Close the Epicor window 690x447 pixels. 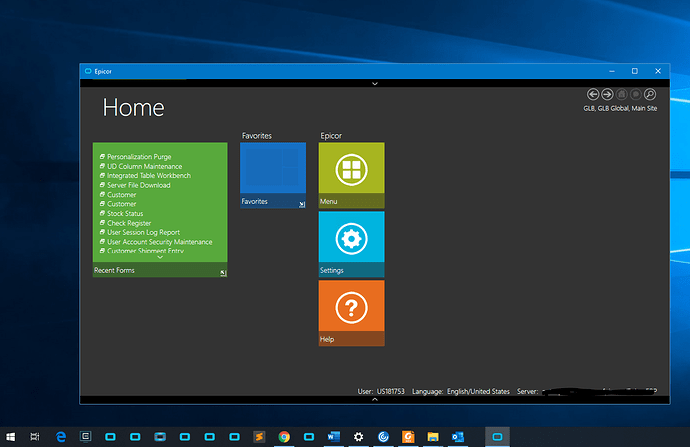point(658,71)
